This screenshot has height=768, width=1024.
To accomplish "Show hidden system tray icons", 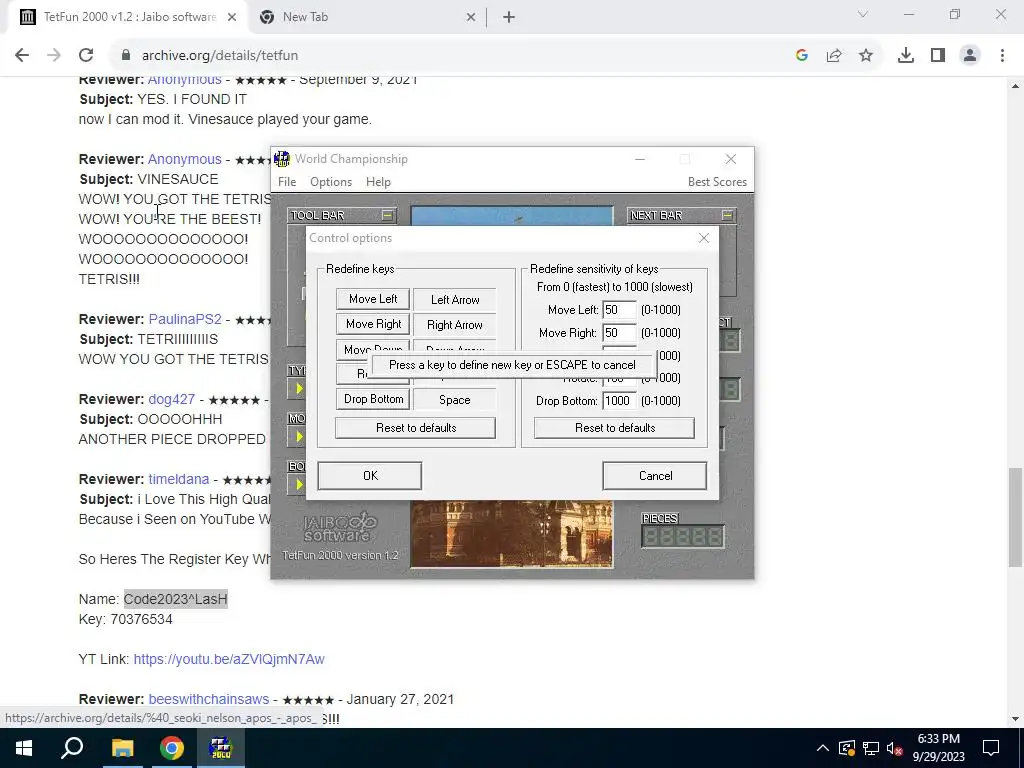I will tap(823, 748).
